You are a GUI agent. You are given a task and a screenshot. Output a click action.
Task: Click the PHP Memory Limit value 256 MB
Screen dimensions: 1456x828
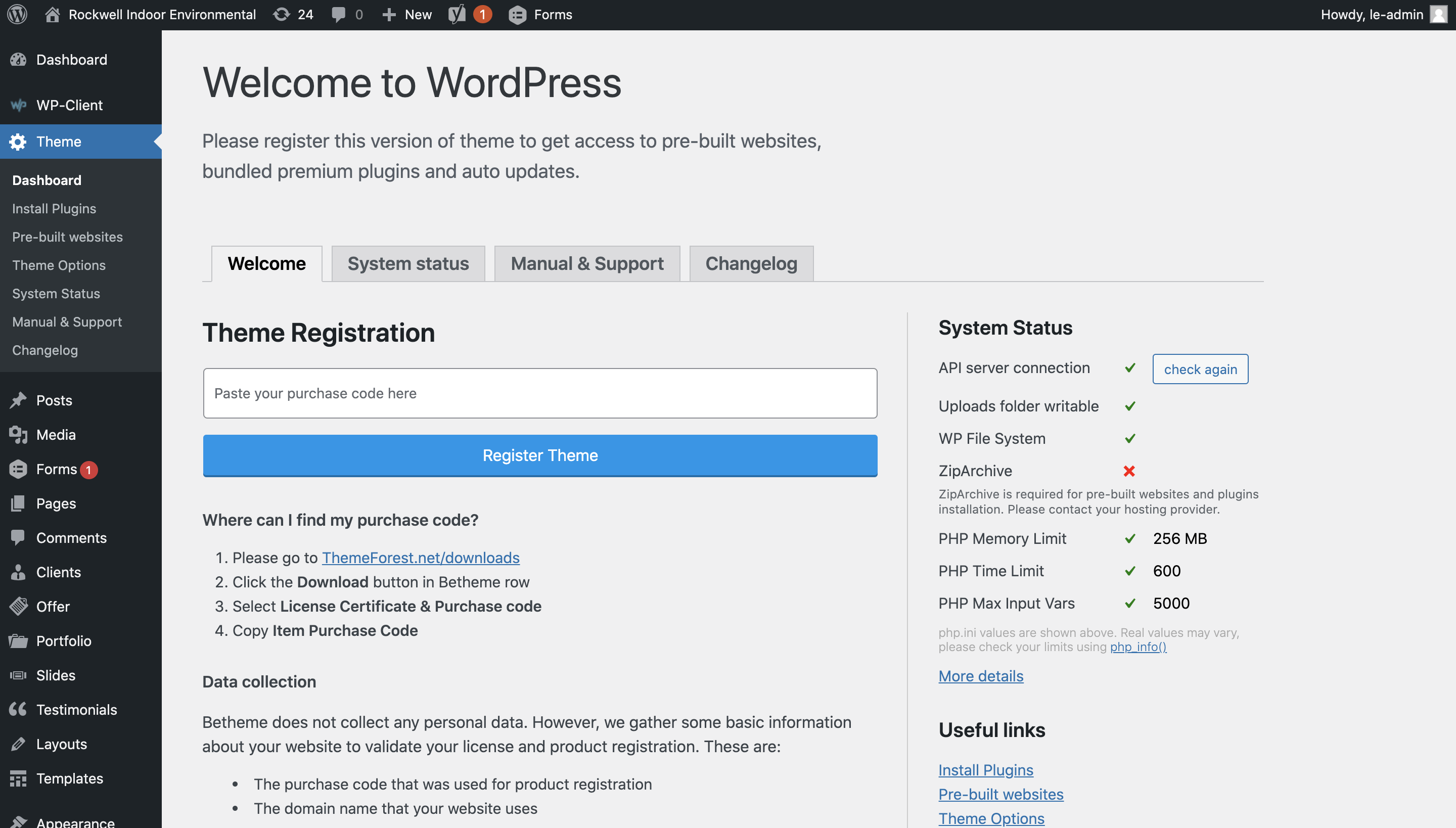point(1180,538)
